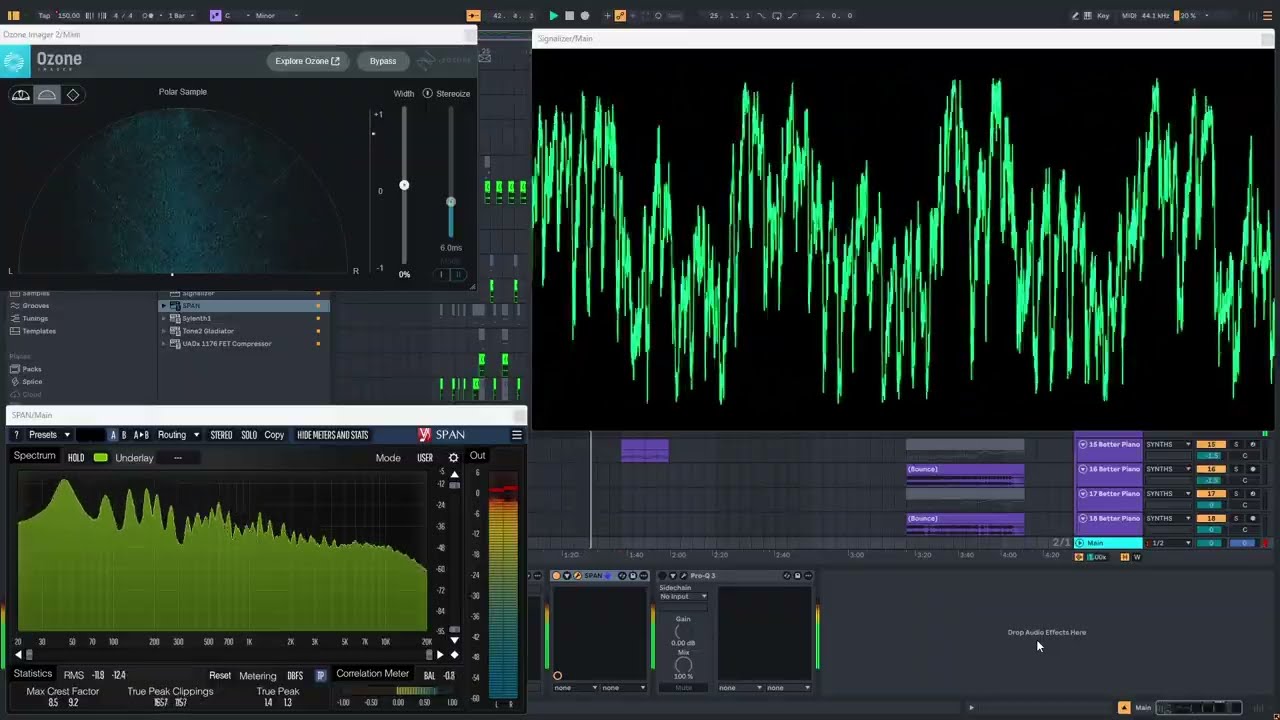
Task: Click the SPAN range down arrow
Action: coord(454,640)
